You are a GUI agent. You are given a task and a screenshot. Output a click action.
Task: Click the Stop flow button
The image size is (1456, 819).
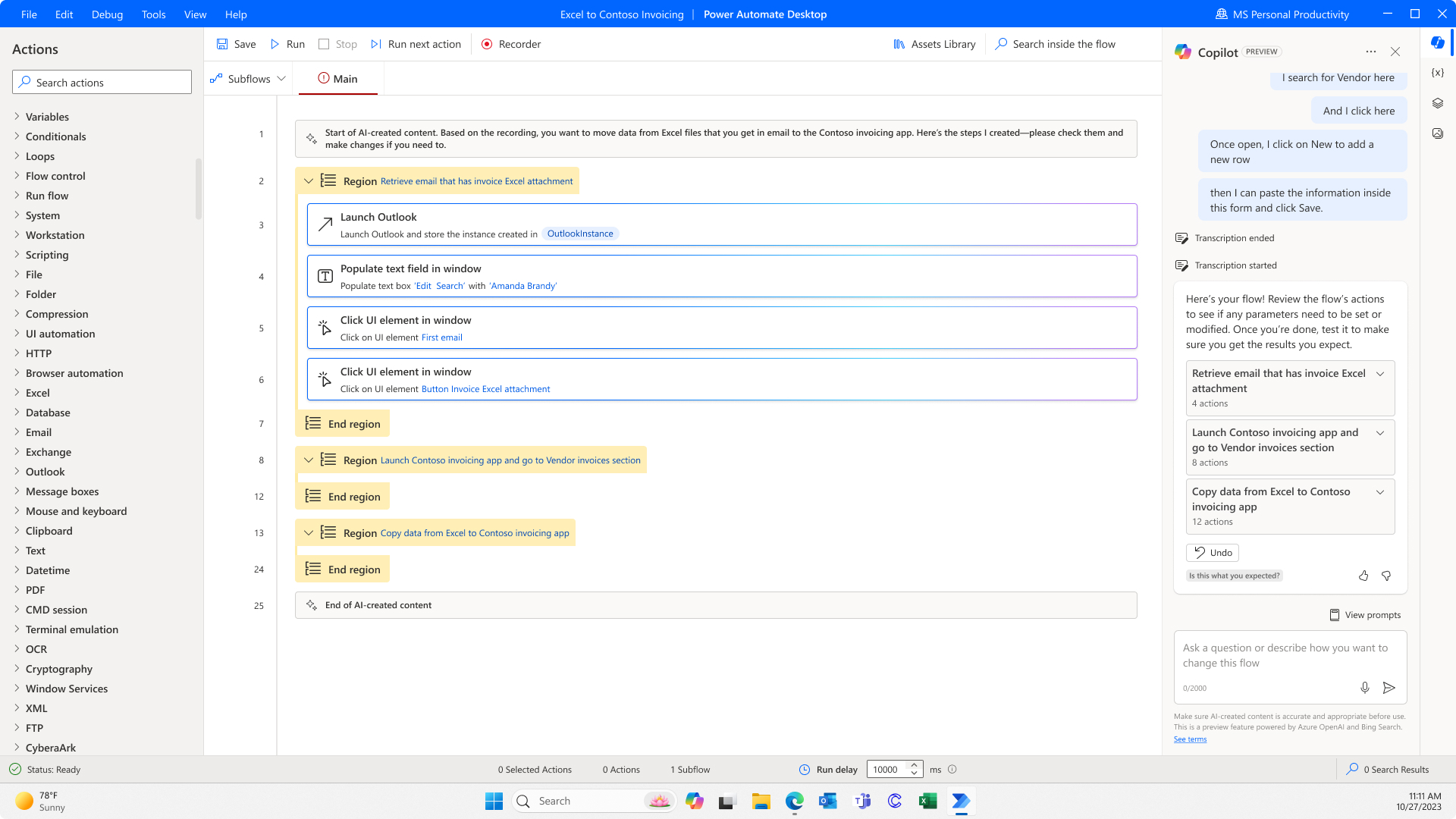click(x=337, y=44)
